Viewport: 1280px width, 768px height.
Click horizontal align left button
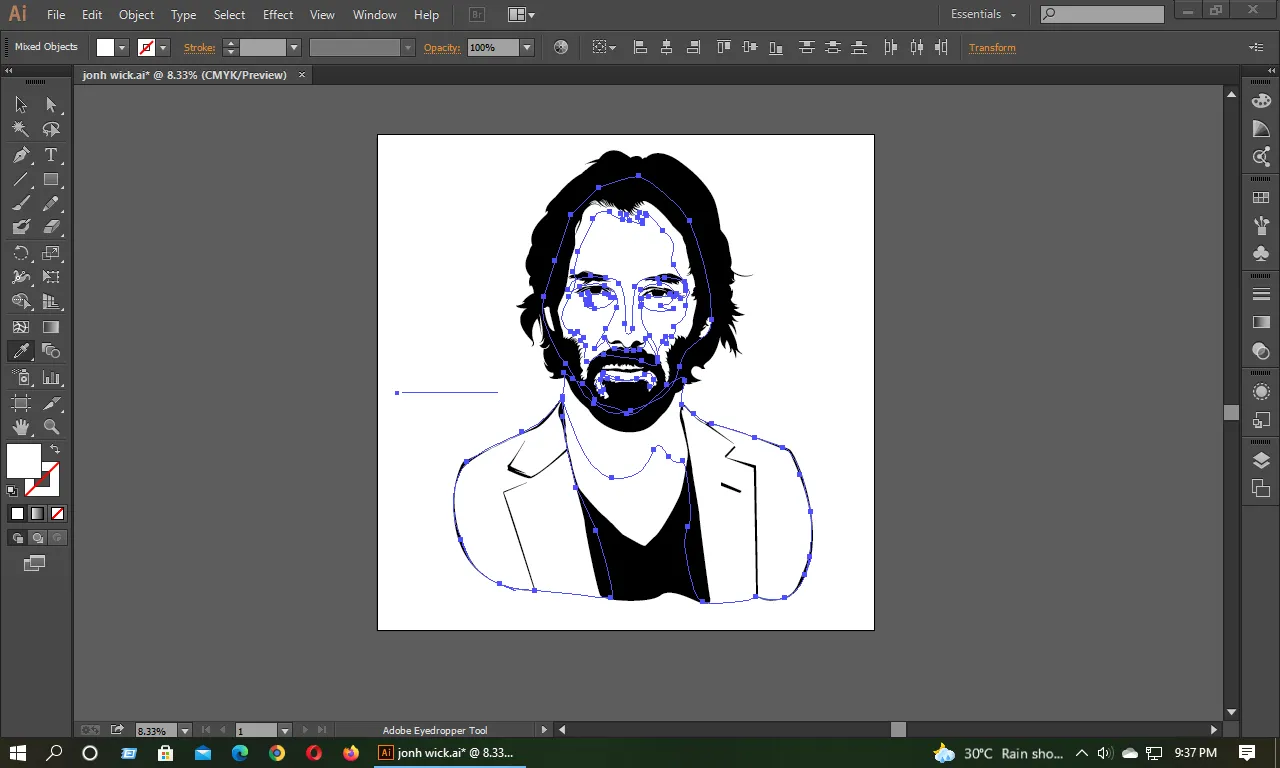tap(640, 47)
